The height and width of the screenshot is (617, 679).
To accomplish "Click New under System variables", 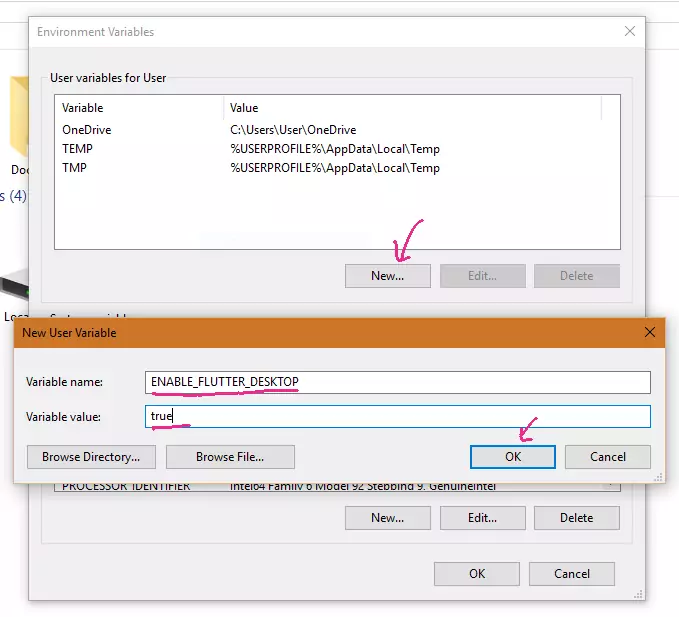I will [388, 518].
